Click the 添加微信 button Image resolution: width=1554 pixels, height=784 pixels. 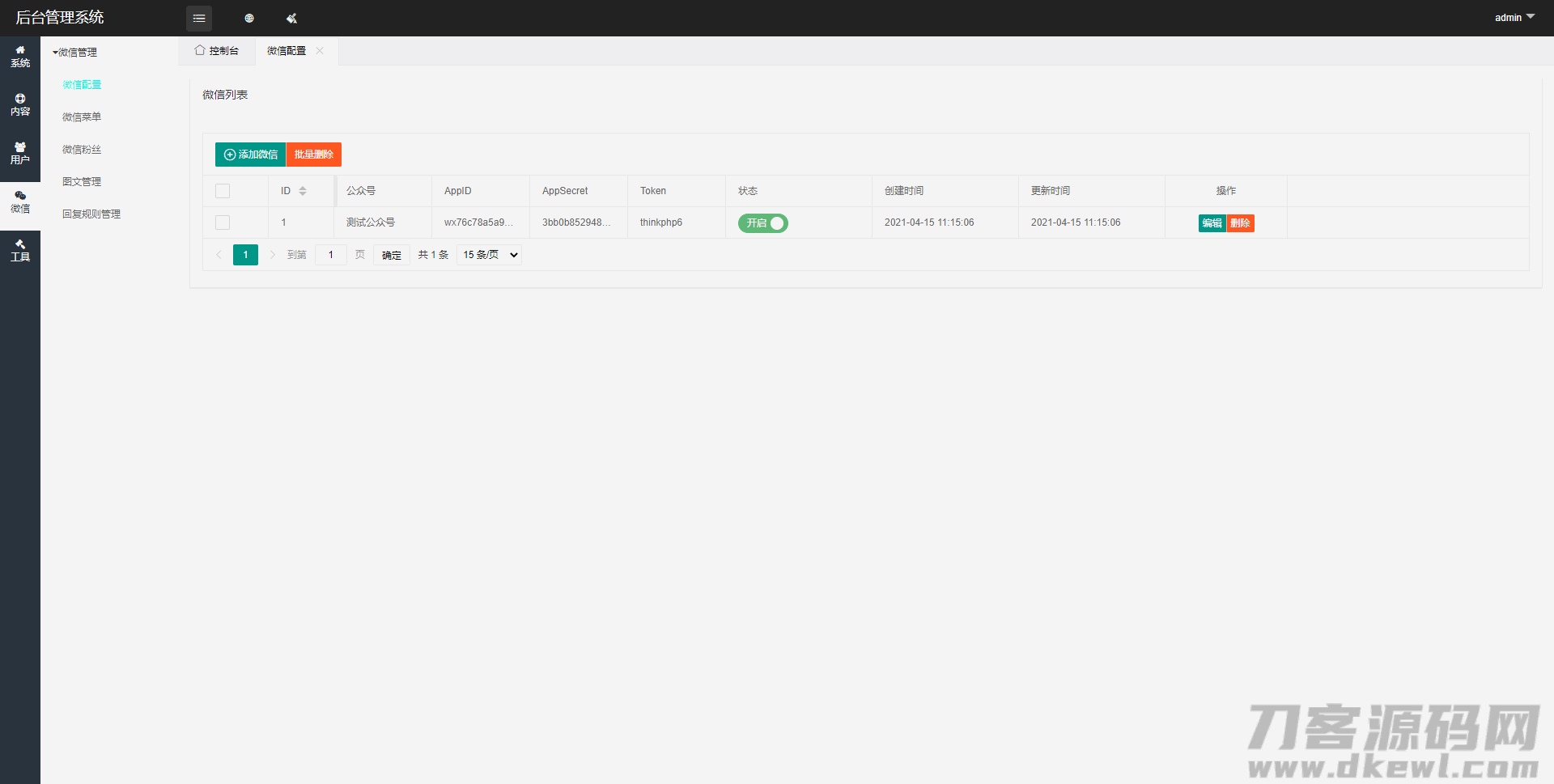(x=250, y=155)
